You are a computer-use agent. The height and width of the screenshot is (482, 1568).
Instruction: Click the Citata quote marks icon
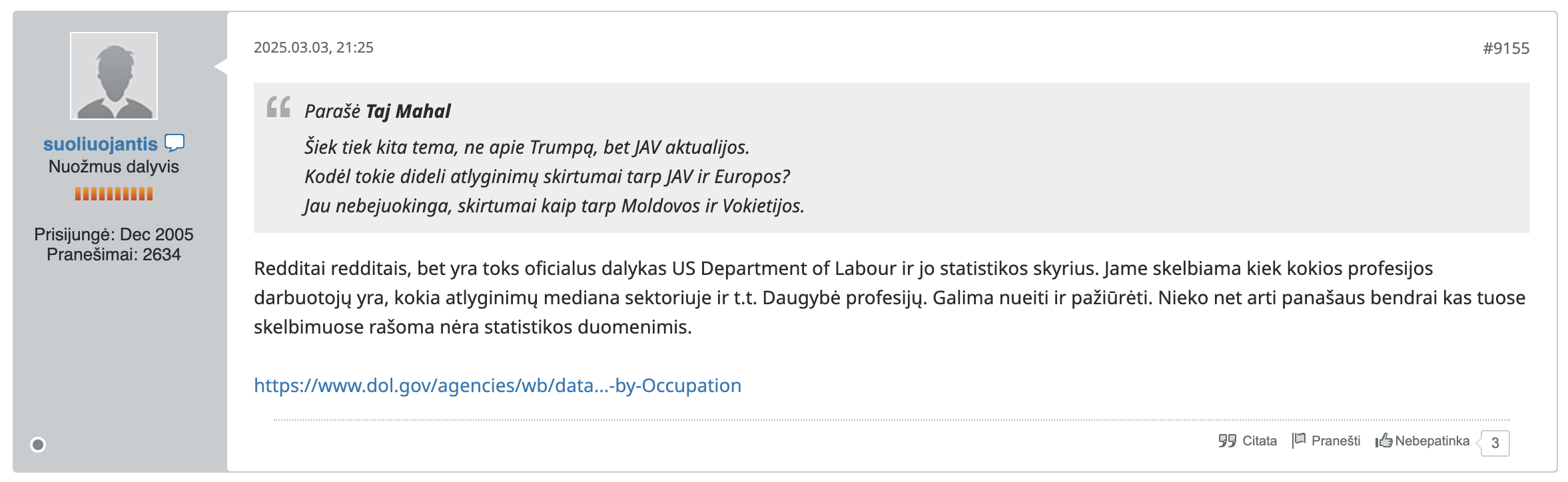pyautogui.click(x=1227, y=441)
